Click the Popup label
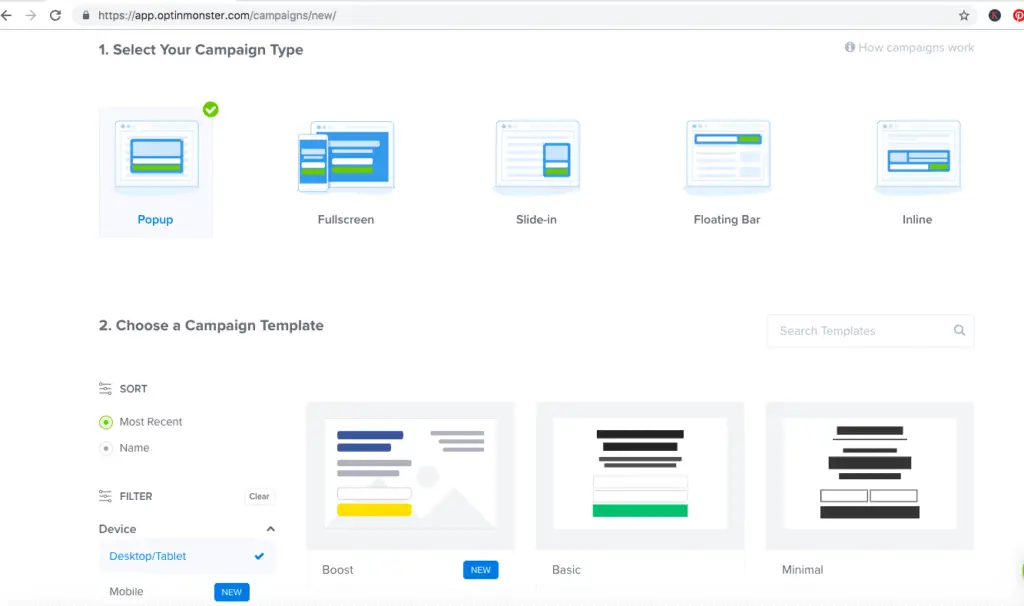The width and height of the screenshot is (1024, 606). 155,219
